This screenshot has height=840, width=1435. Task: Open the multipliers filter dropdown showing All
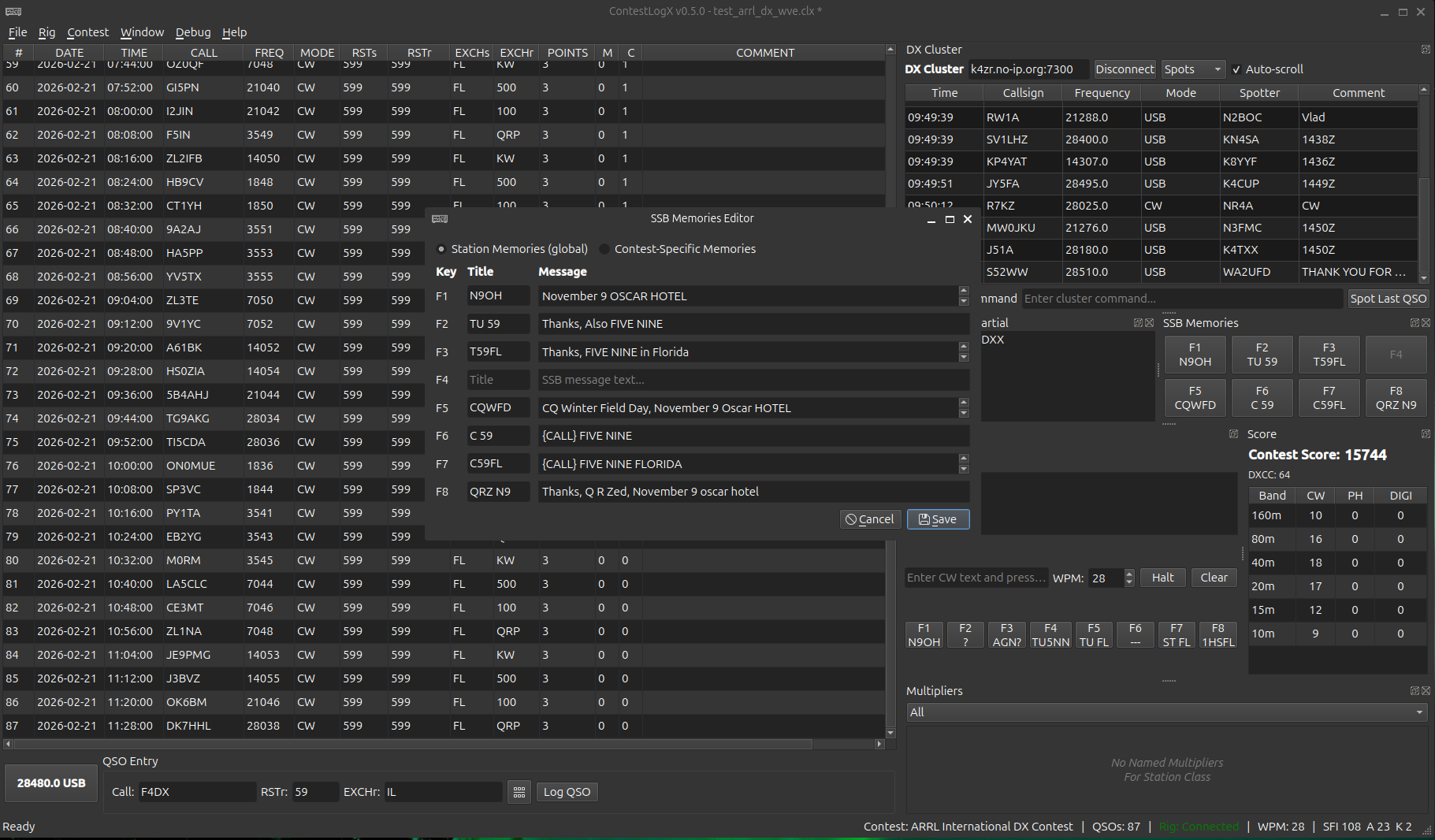[1166, 712]
